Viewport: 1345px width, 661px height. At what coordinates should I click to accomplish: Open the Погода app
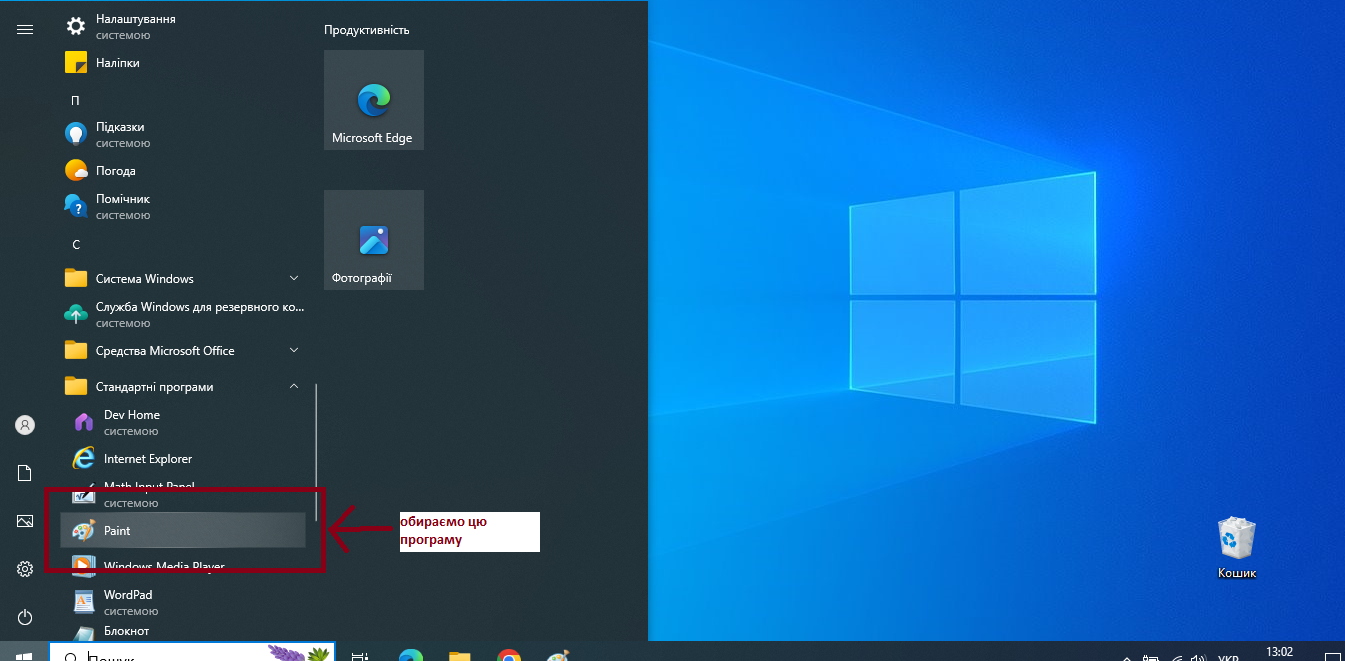tap(115, 171)
